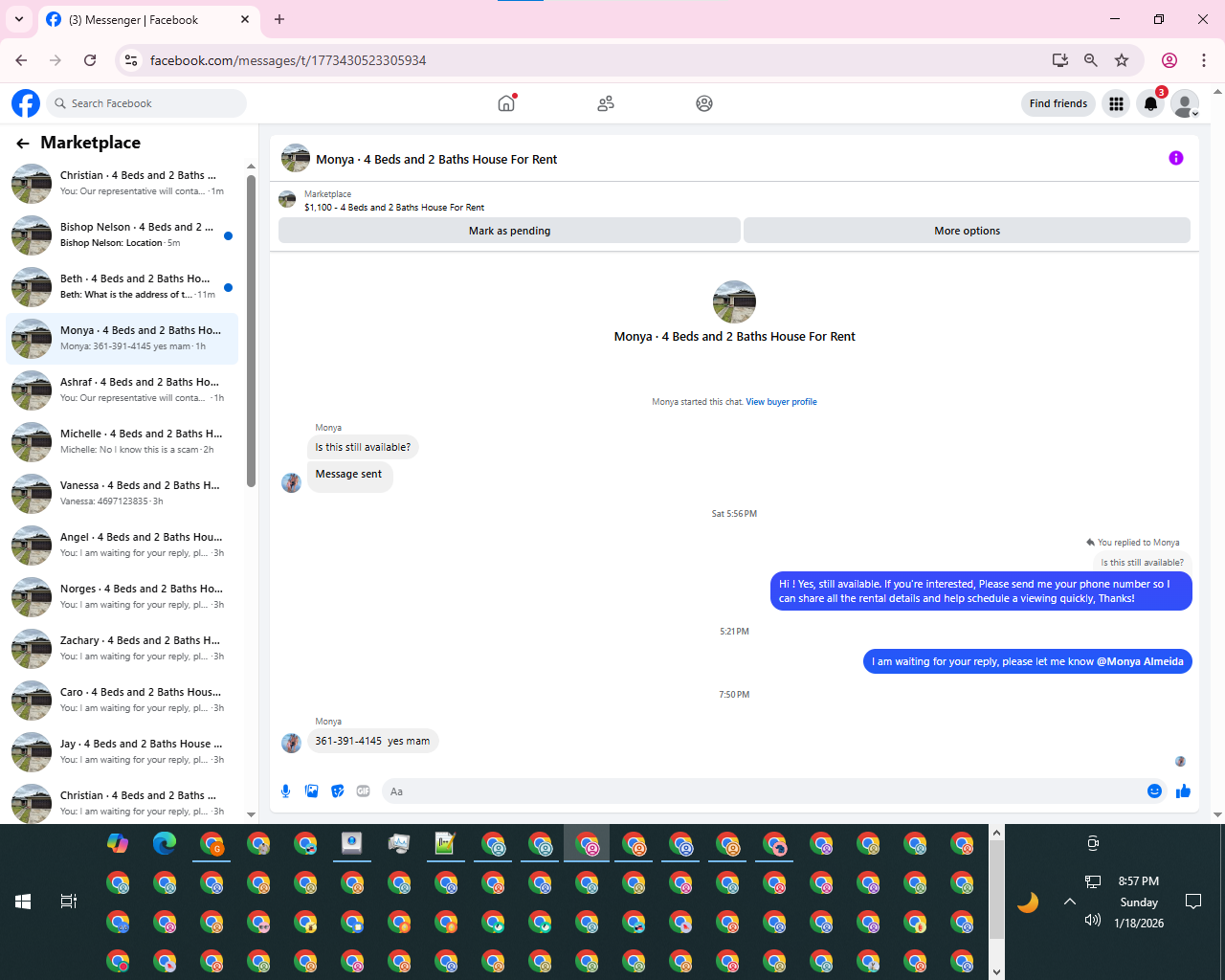Open the Chrome profile icon
Image resolution: width=1225 pixels, height=980 pixels.
tap(1169, 60)
